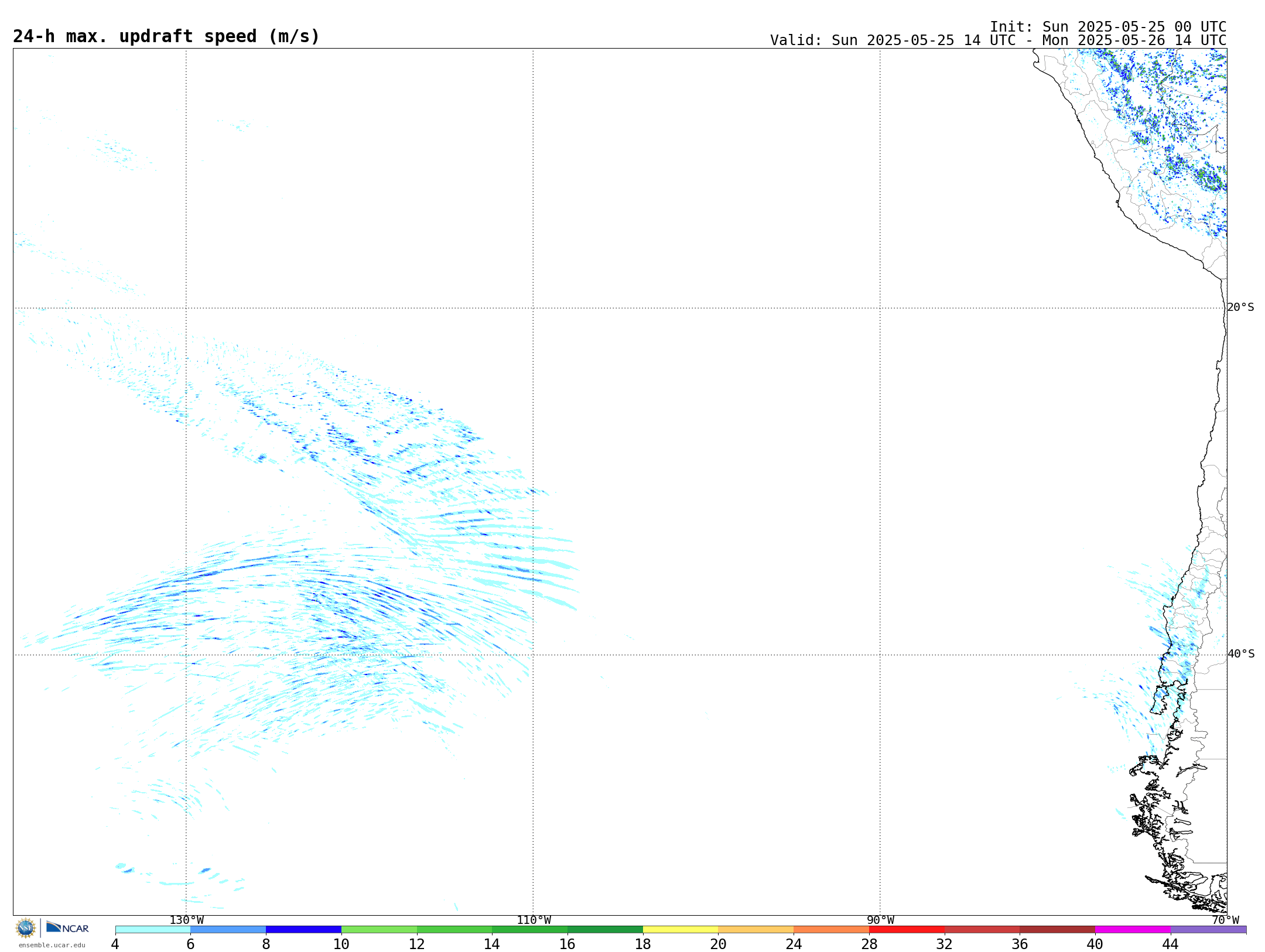Click the colorbar tick label 18
Image resolution: width=1265 pixels, height=952 pixels.
coord(642,944)
